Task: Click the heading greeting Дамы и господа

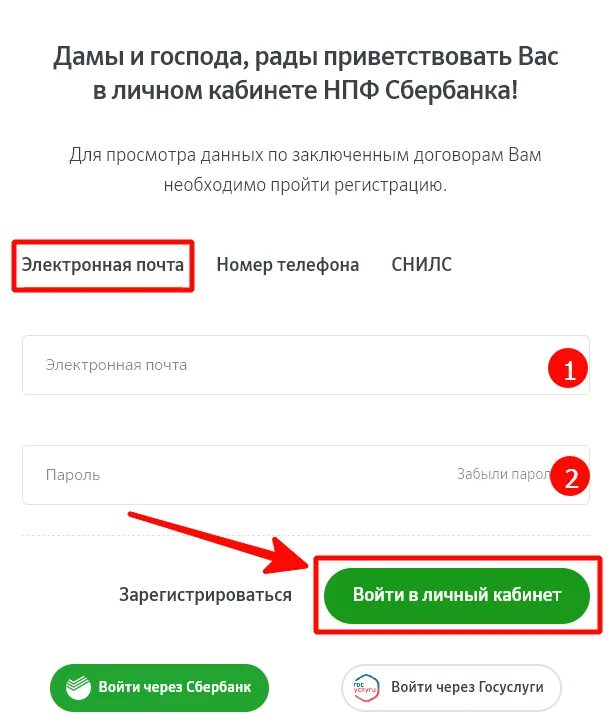Action: tap(306, 73)
